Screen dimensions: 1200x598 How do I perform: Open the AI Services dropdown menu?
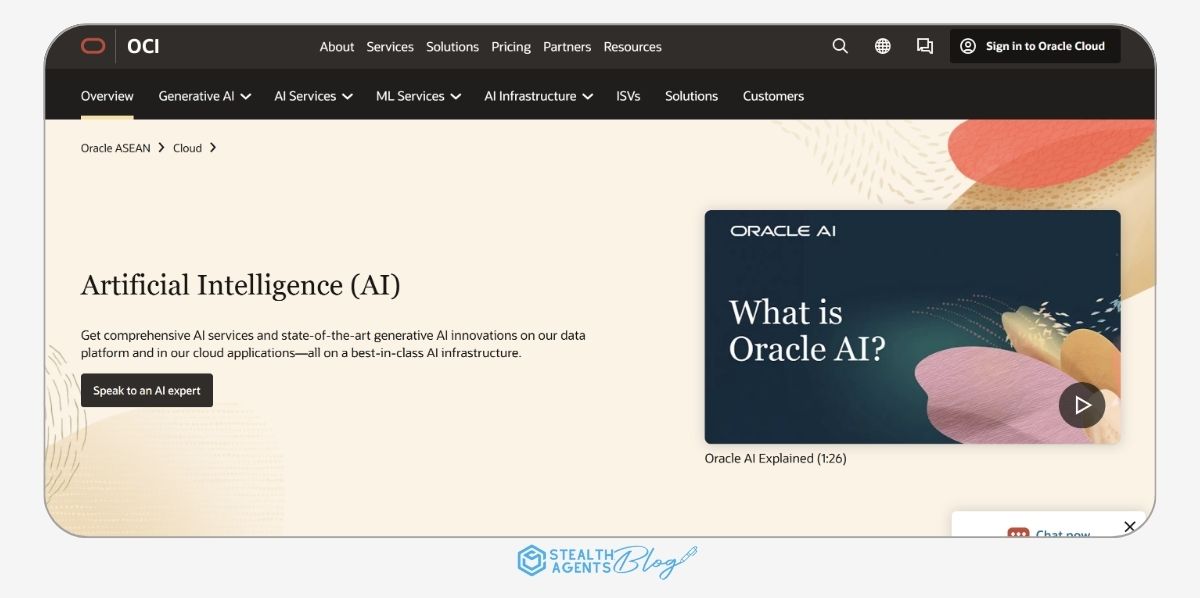pos(313,95)
